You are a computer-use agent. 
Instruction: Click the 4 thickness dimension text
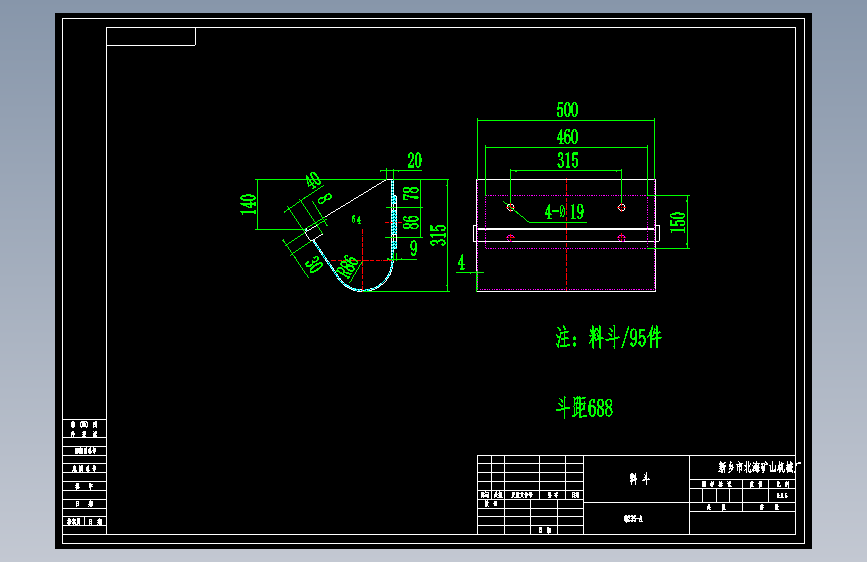(x=461, y=263)
